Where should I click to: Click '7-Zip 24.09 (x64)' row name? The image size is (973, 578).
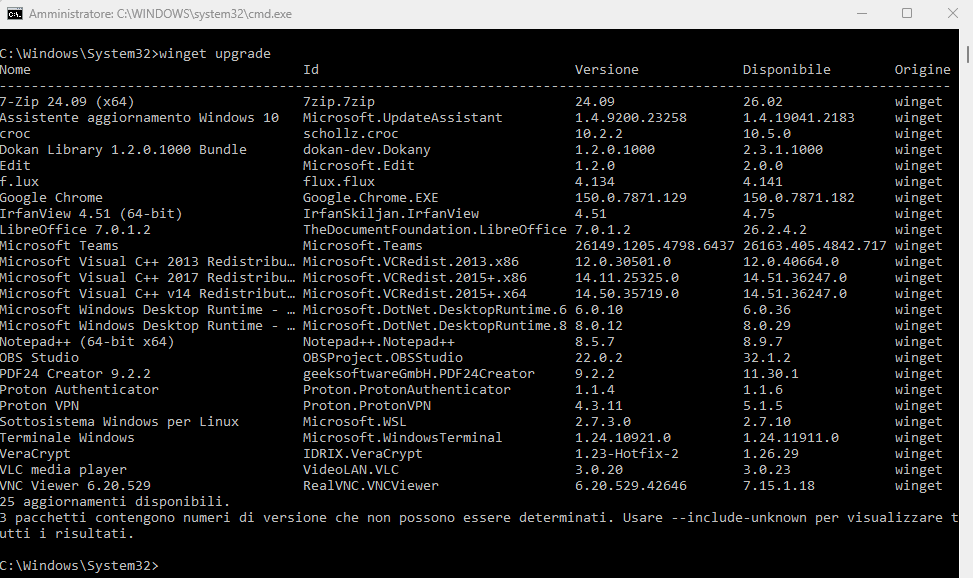(67, 101)
